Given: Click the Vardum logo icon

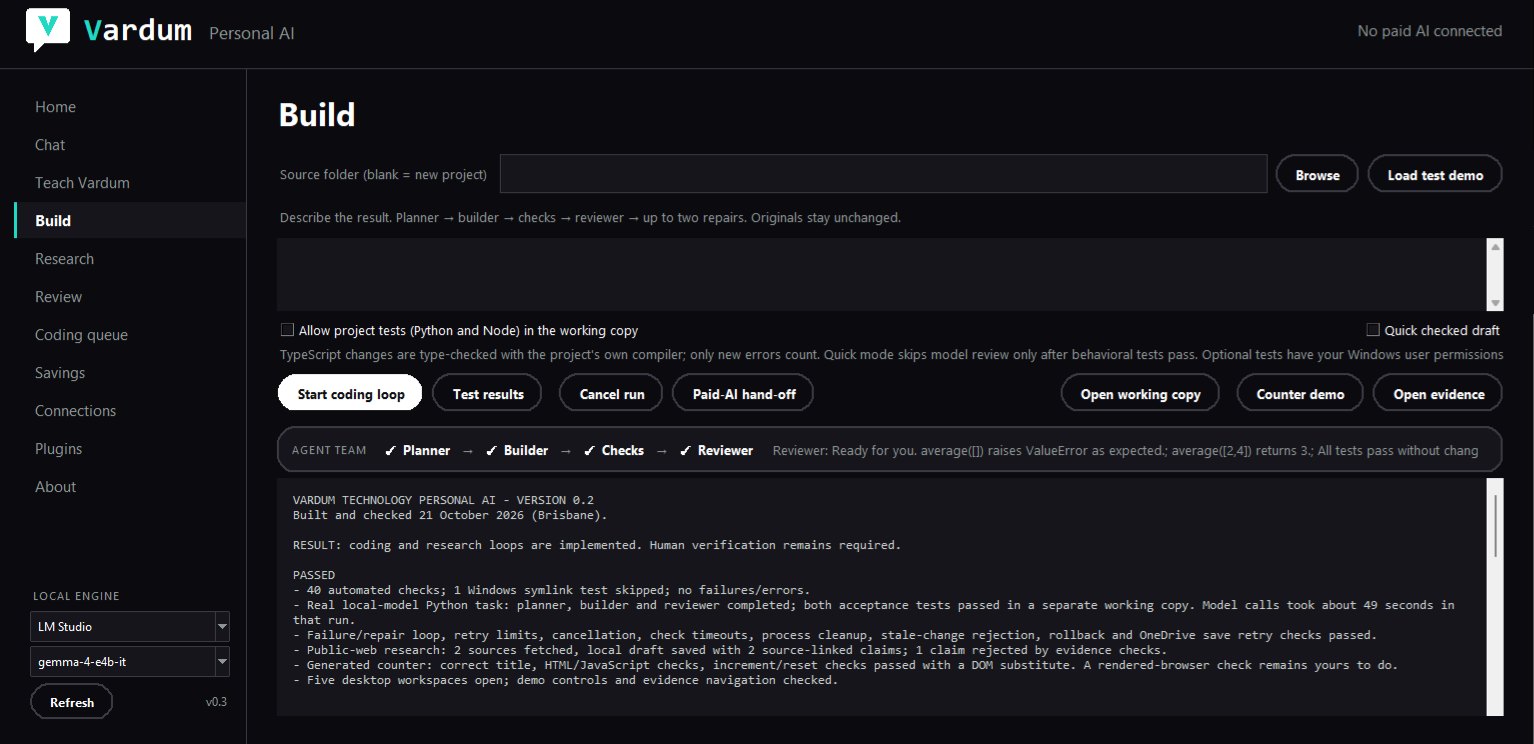Looking at the screenshot, I should 48,29.
